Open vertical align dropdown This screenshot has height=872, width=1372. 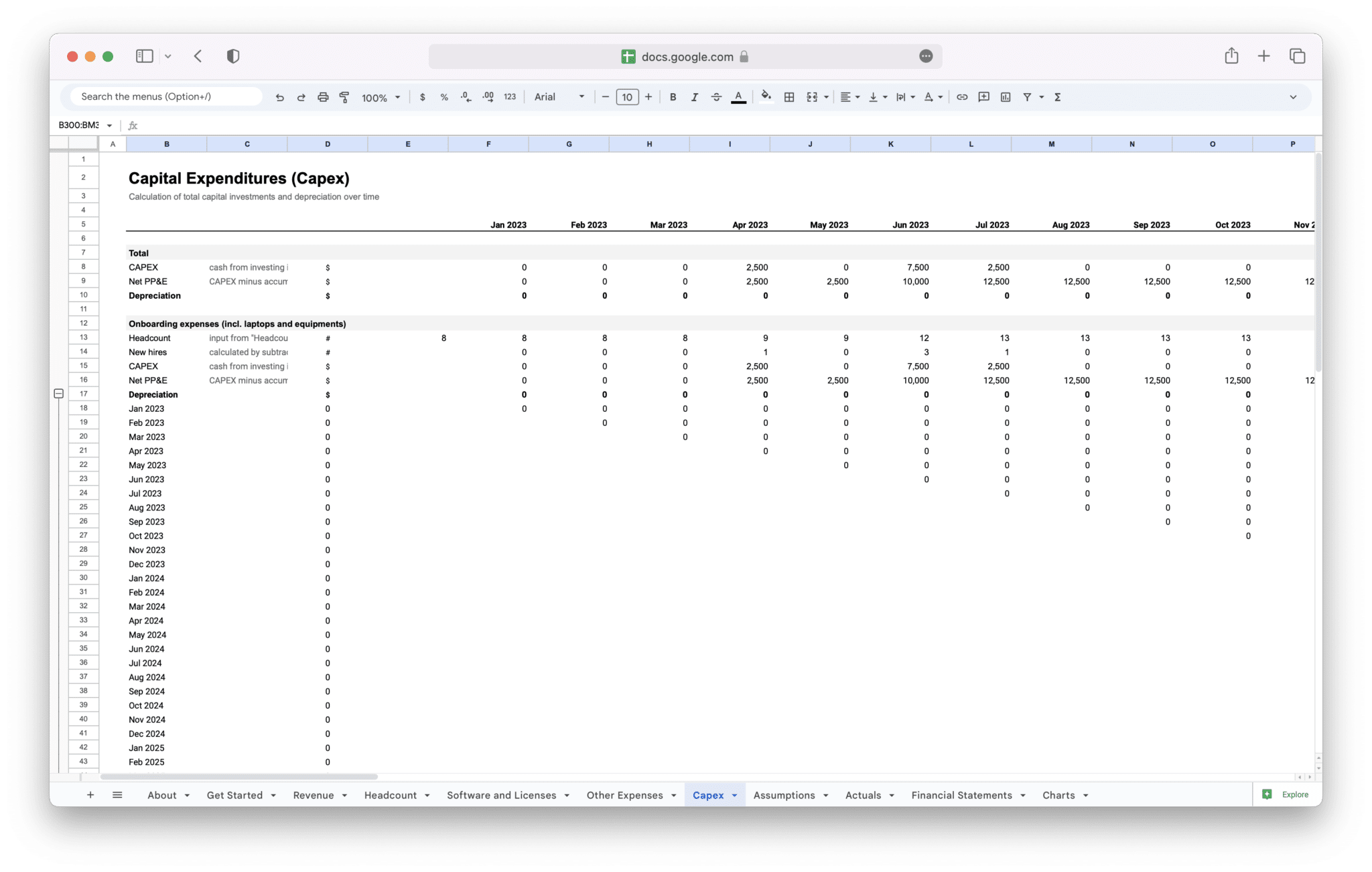pyautogui.click(x=877, y=97)
